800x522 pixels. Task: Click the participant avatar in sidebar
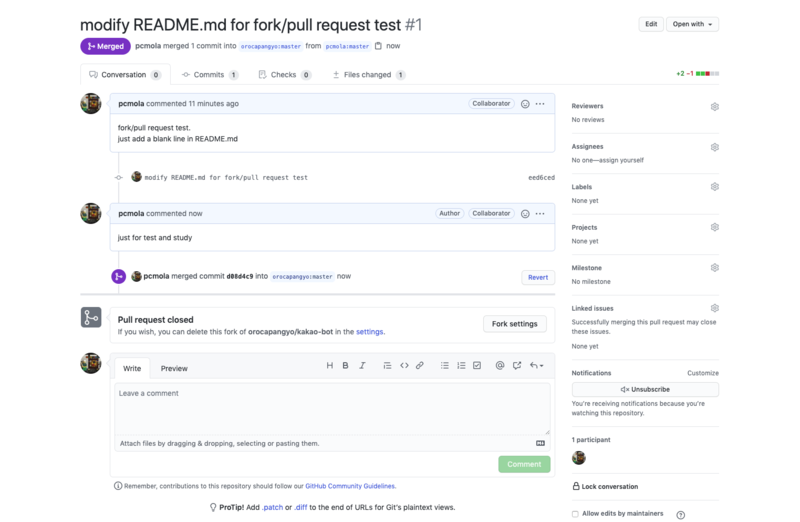(579, 458)
